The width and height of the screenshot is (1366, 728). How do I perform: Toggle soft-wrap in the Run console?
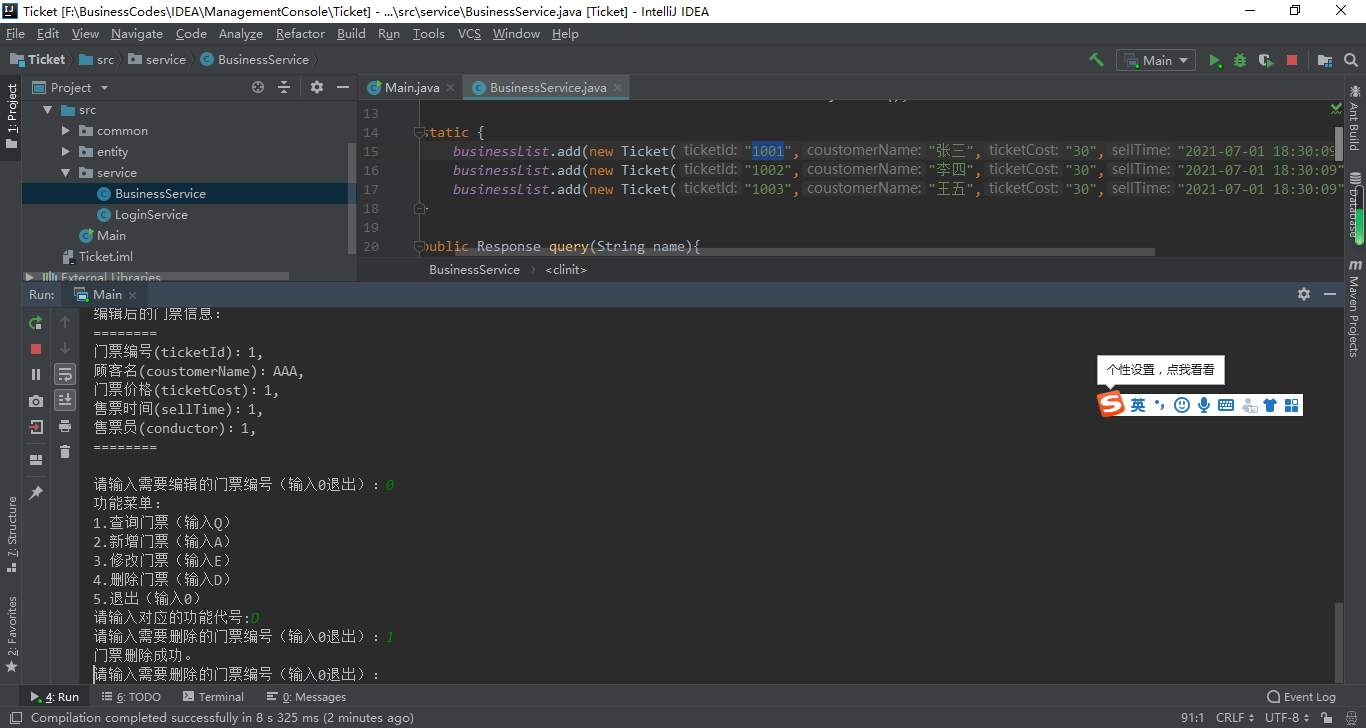coord(65,374)
